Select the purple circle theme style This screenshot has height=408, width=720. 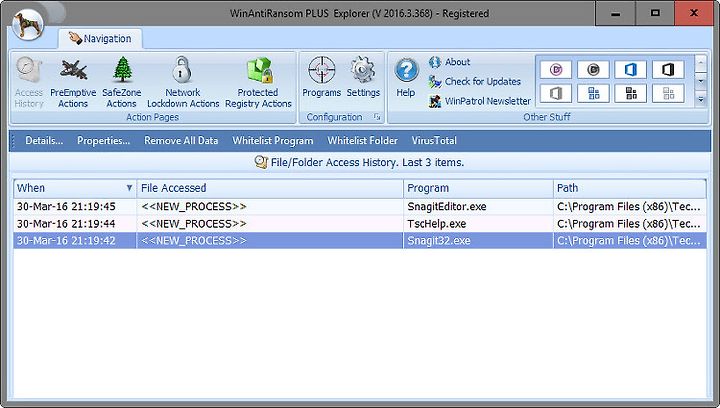556,70
